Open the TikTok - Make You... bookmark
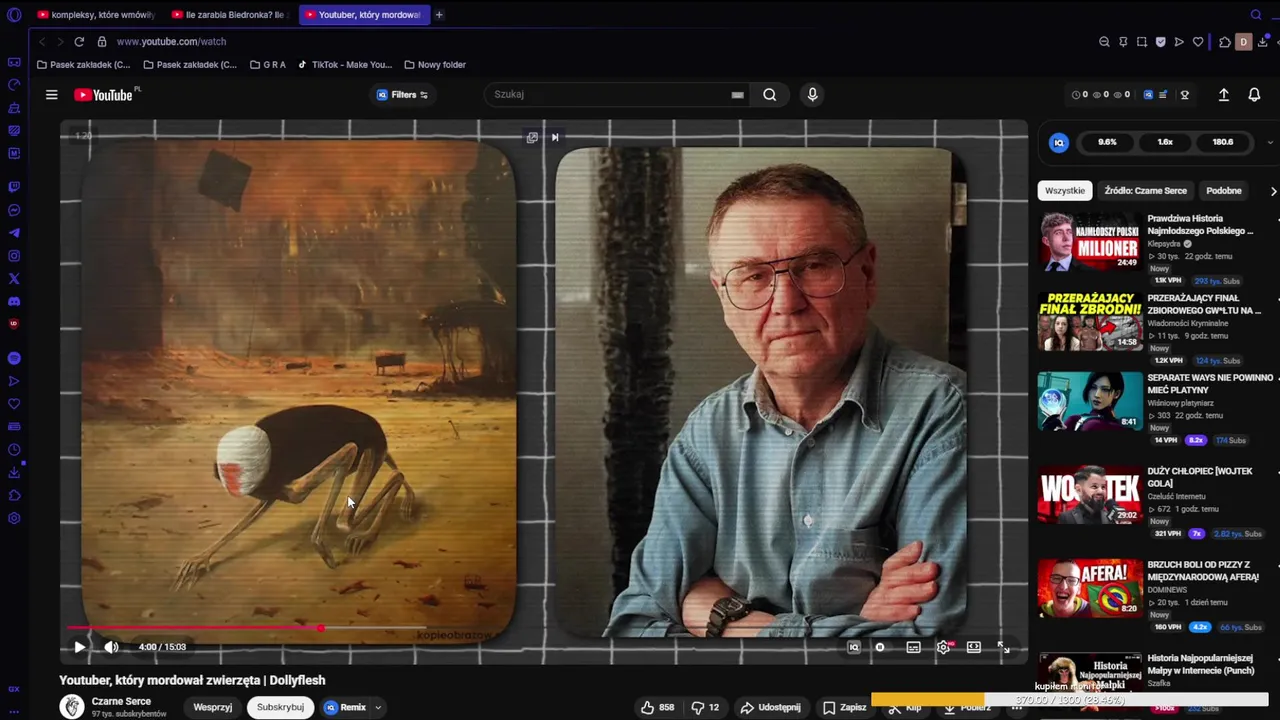This screenshot has width=1280, height=720. pos(345,65)
